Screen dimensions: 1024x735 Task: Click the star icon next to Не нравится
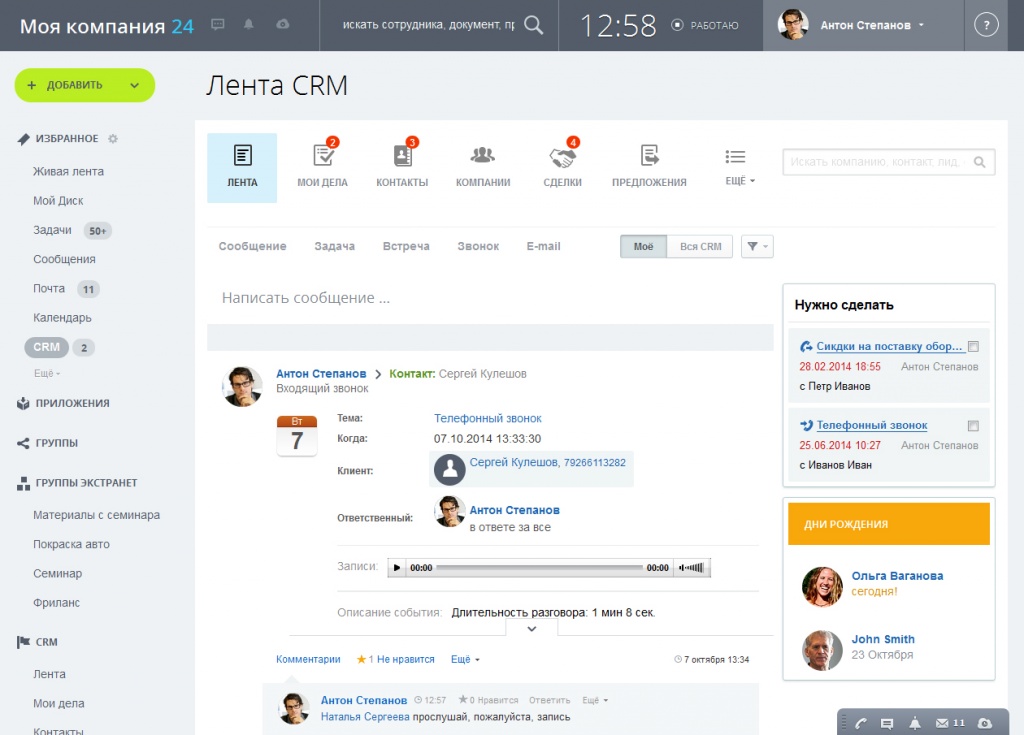click(361, 659)
